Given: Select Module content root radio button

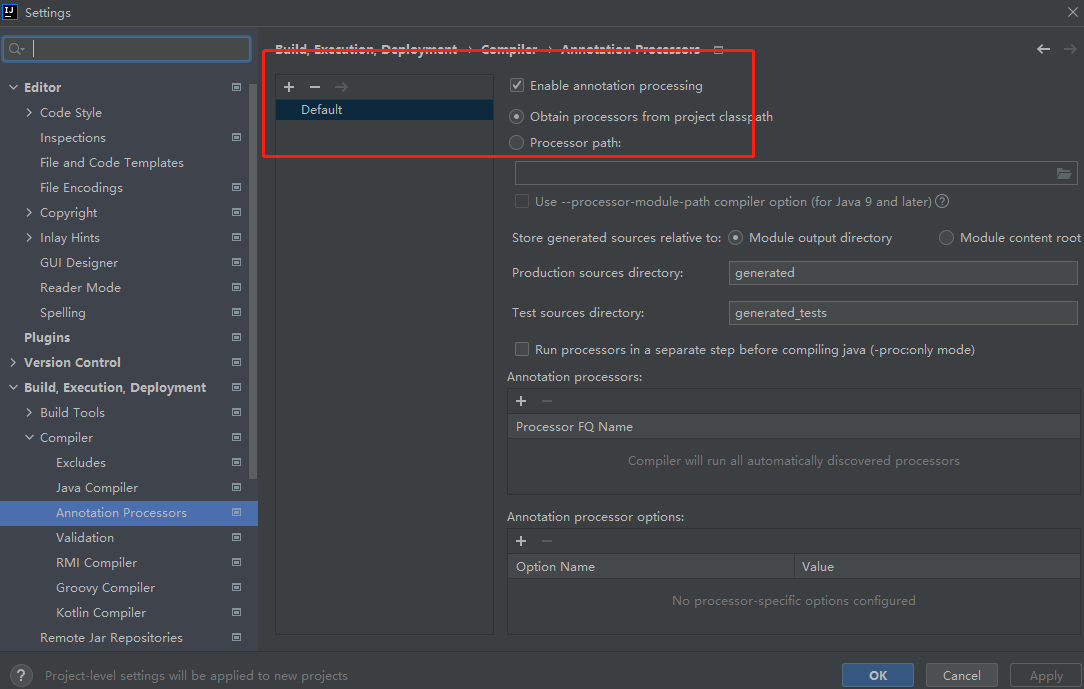Looking at the screenshot, I should (946, 237).
